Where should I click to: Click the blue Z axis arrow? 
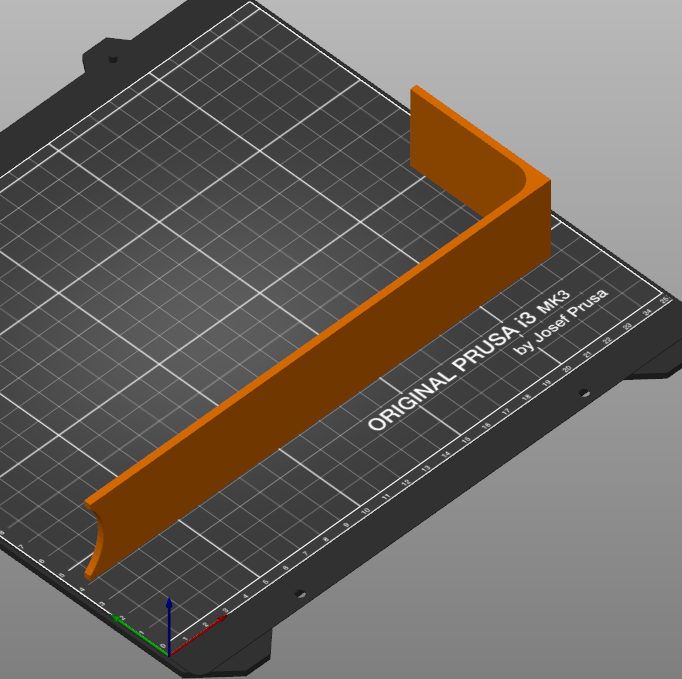point(169,625)
